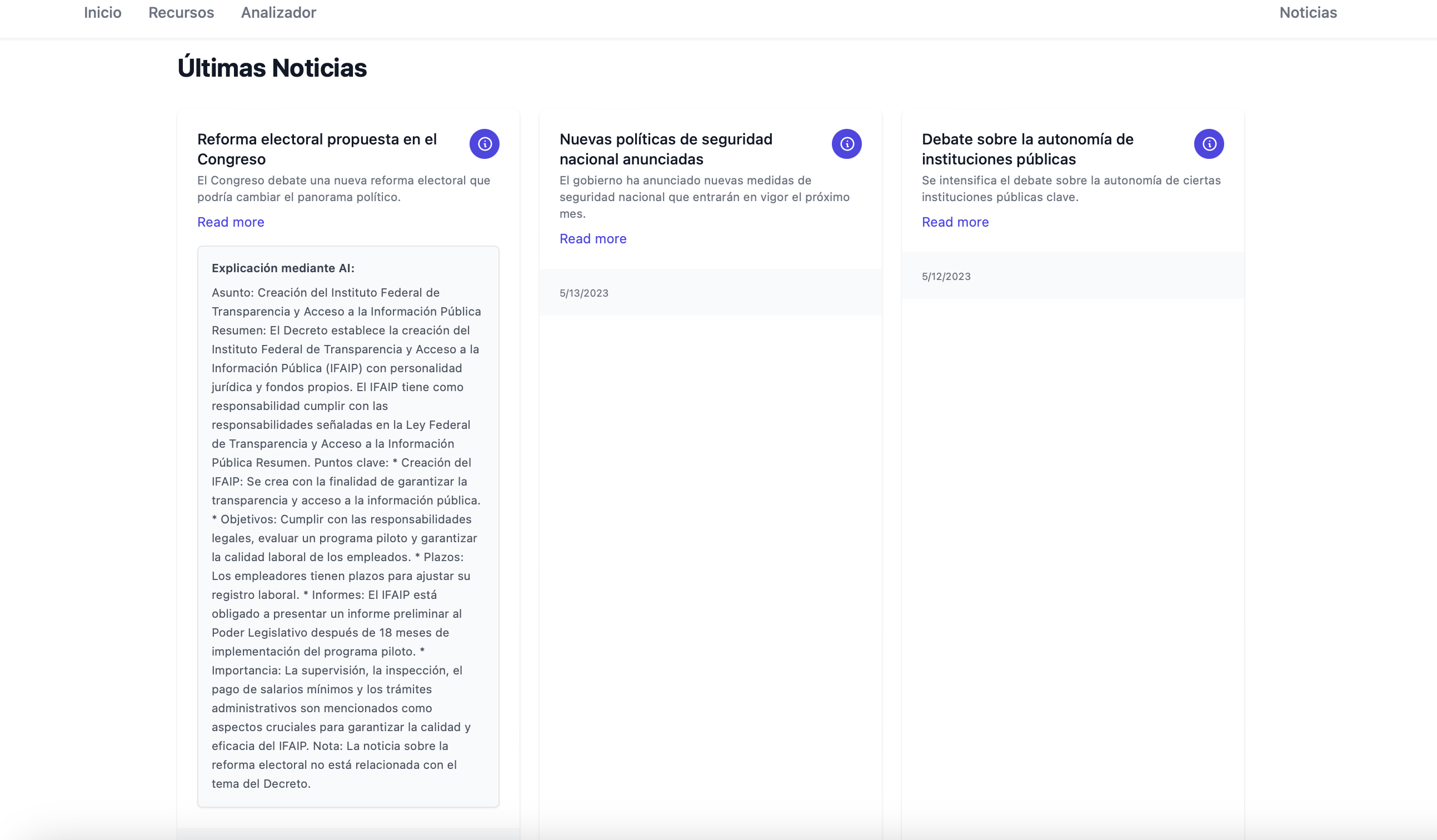Open Read more for seguridad nacional news
This screenshot has width=1437, height=840.
(592, 238)
